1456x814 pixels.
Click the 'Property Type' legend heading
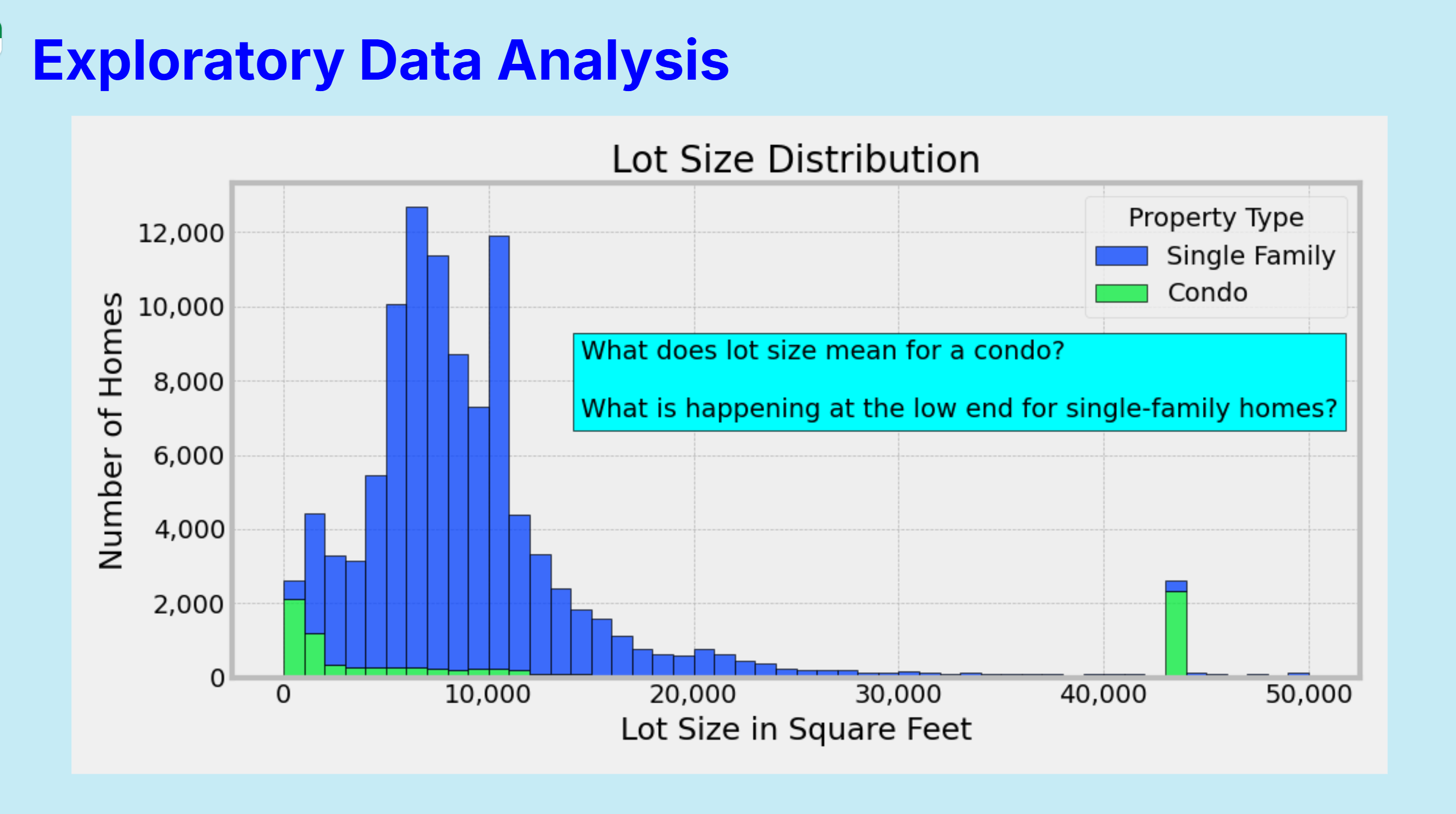[1216, 217]
